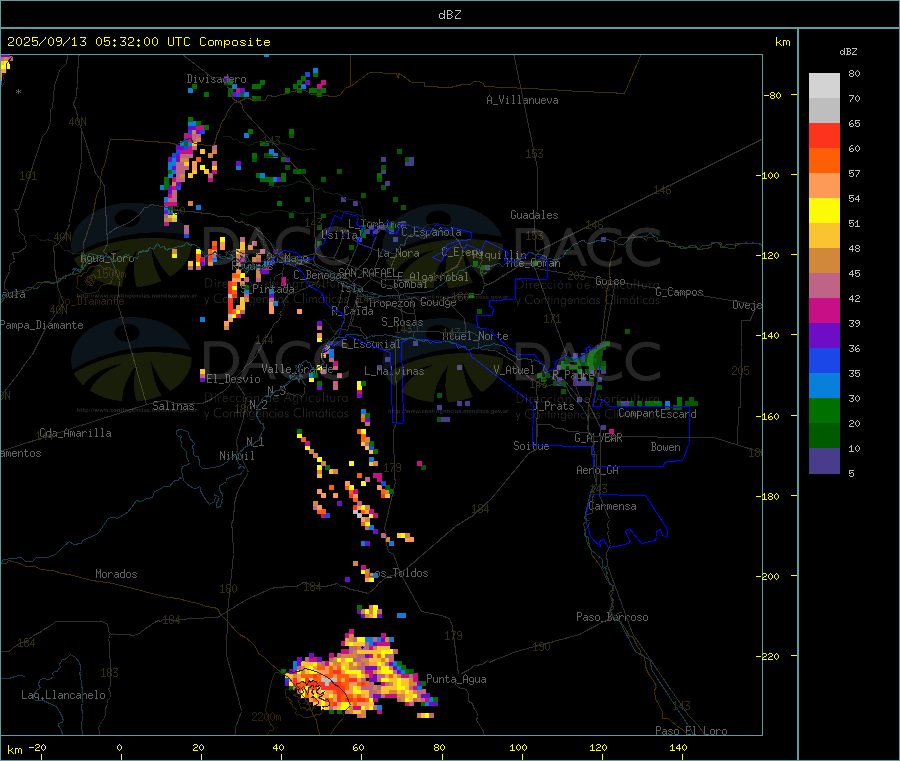Click the Atuel_Norte map label
Screen dimensions: 900x761
[x=475, y=336]
